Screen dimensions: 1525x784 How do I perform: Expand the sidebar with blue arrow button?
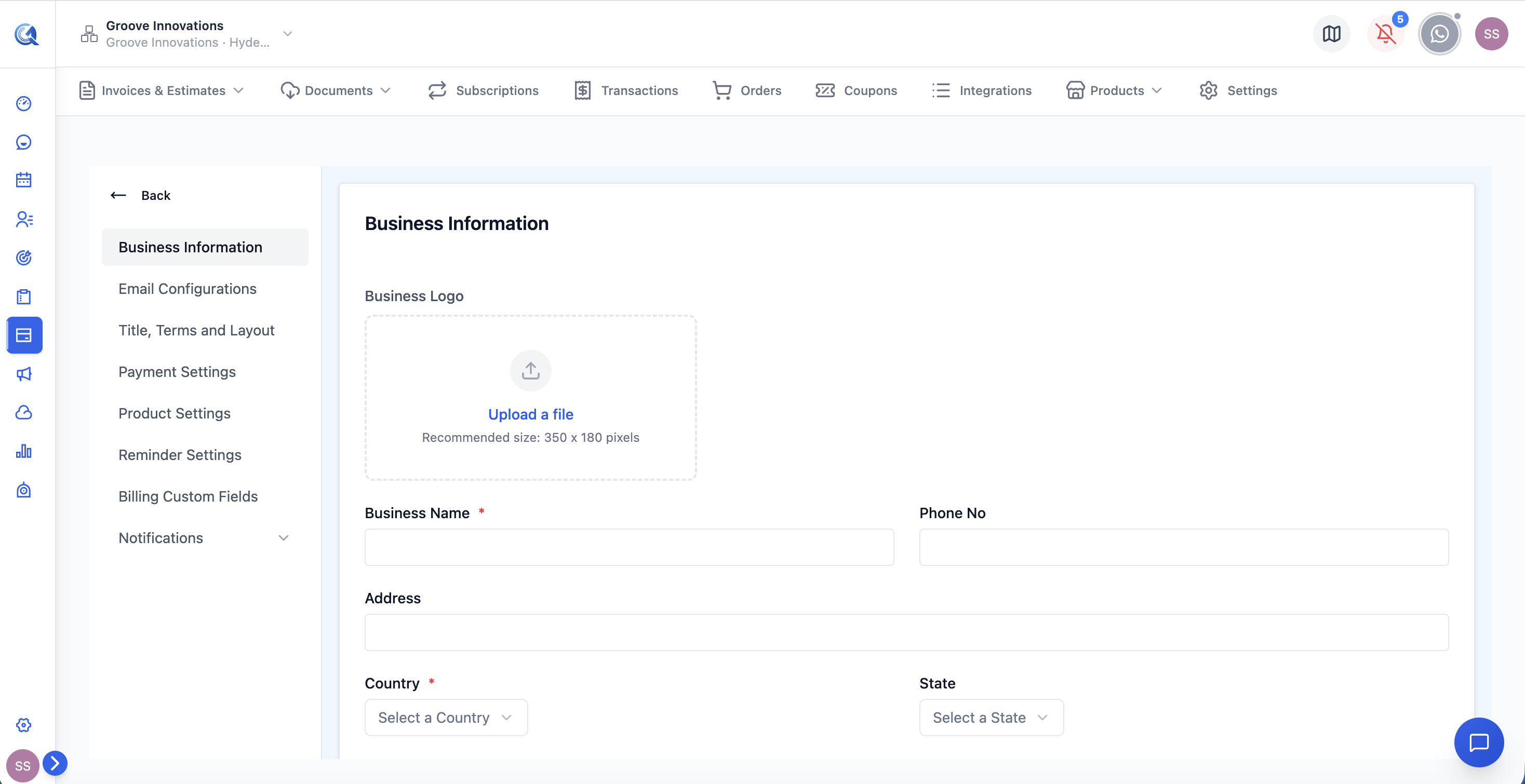(x=55, y=763)
